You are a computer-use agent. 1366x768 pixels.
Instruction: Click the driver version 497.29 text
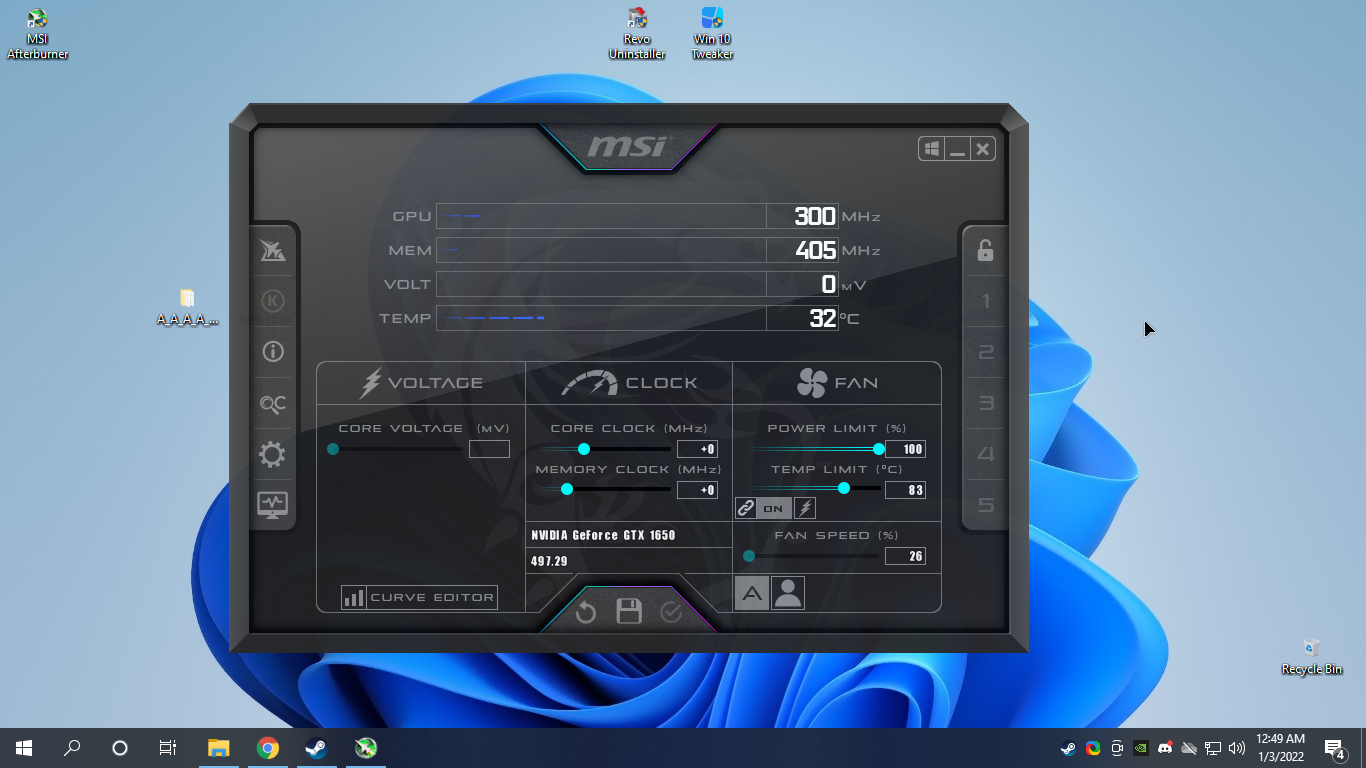(549, 561)
